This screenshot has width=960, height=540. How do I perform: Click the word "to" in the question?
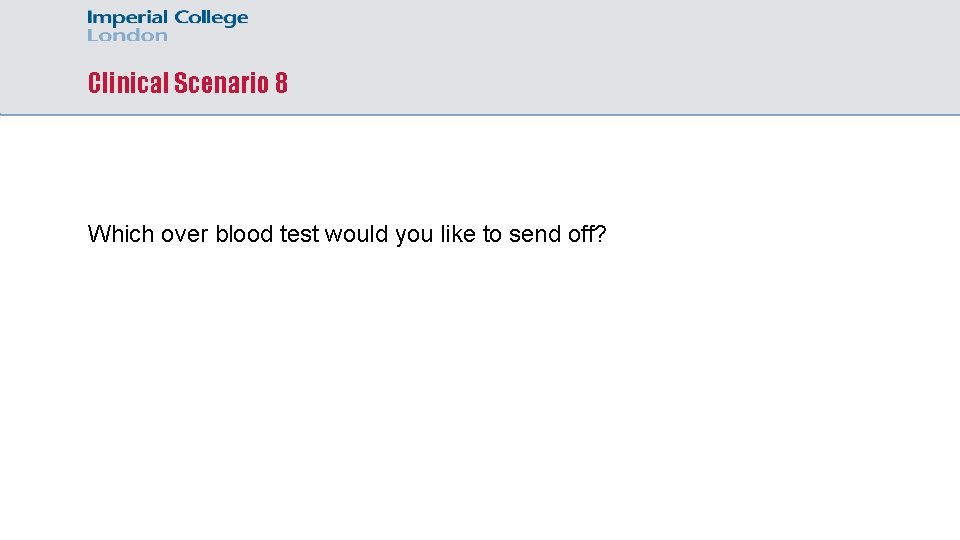(492, 234)
